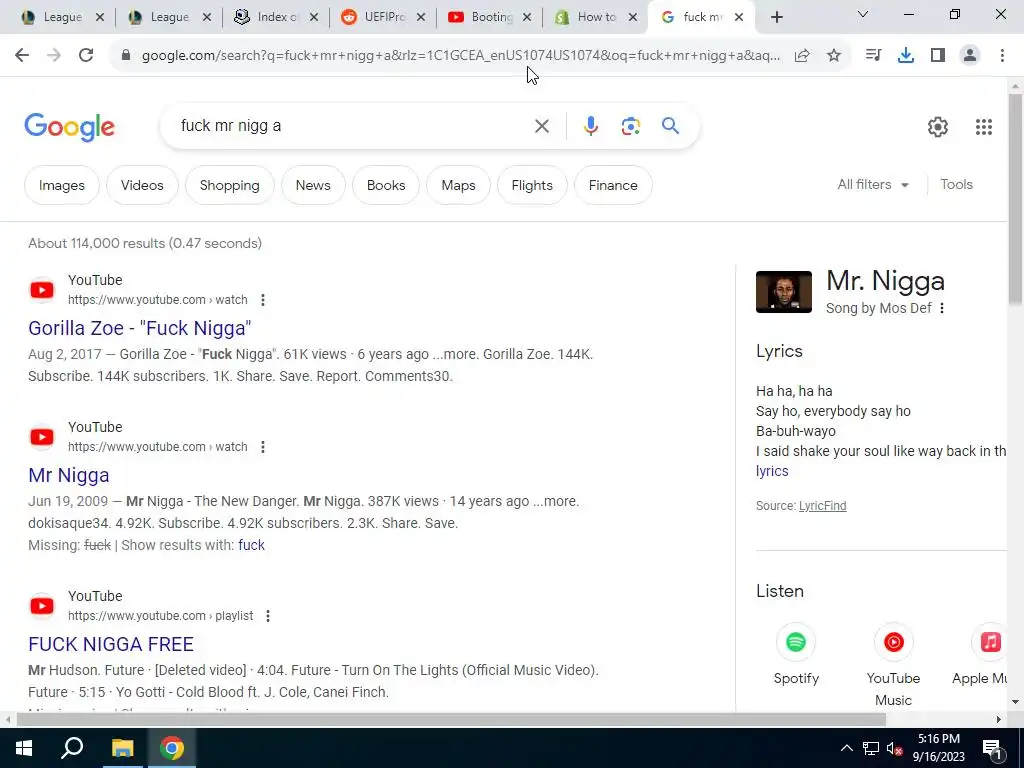Open the tab search chevron
This screenshot has height=768, width=1024.
[x=863, y=14]
